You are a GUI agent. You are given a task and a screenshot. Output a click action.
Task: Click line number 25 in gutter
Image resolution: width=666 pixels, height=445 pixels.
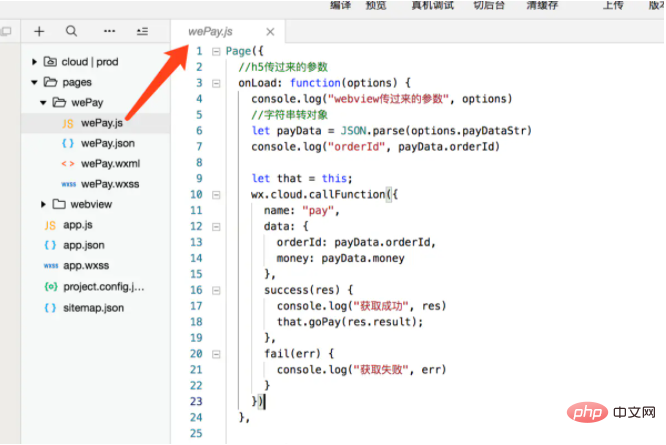(196, 434)
